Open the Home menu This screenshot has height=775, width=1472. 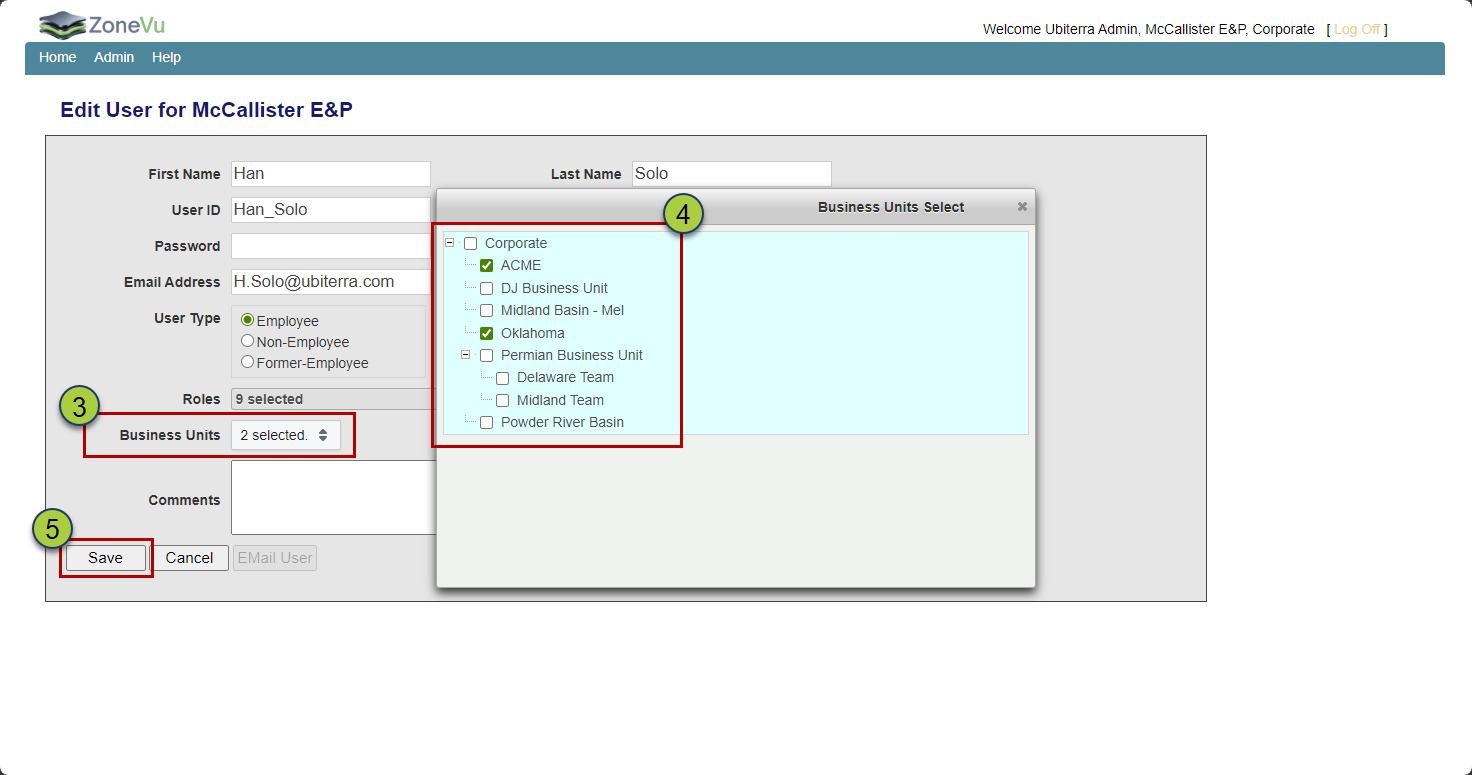tap(58, 57)
